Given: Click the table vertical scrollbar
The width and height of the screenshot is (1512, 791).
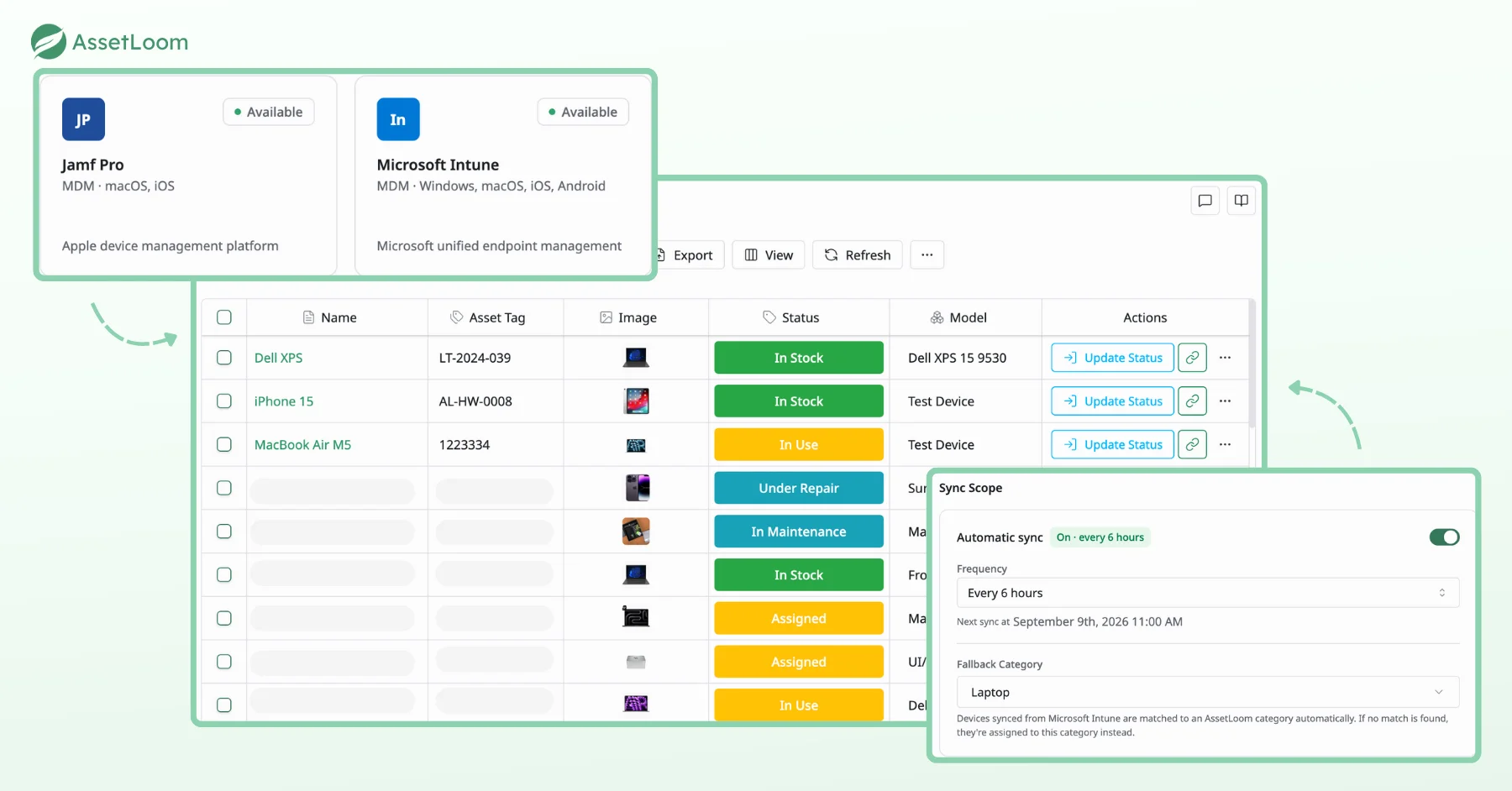Looking at the screenshot, I should 1252,364.
